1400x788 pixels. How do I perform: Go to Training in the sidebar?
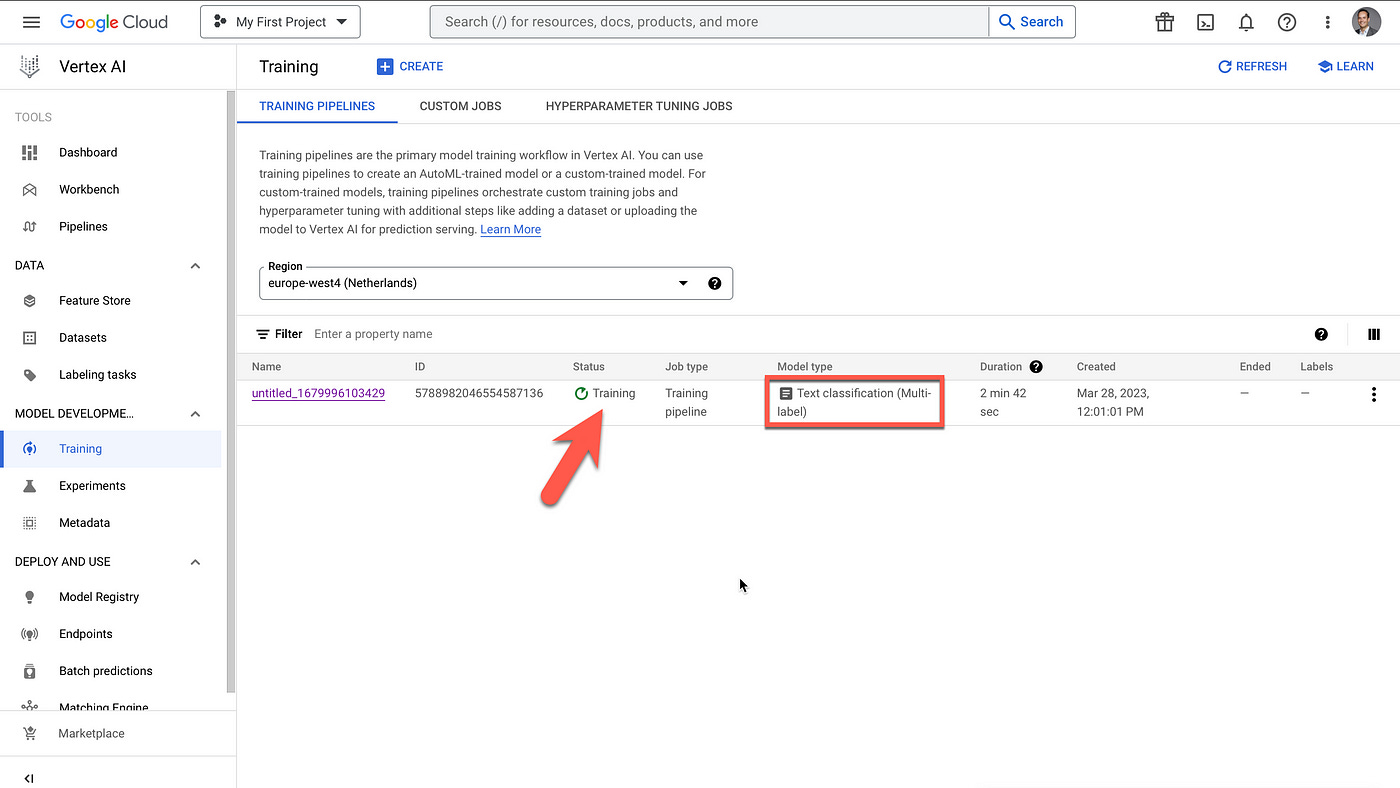coord(112,448)
